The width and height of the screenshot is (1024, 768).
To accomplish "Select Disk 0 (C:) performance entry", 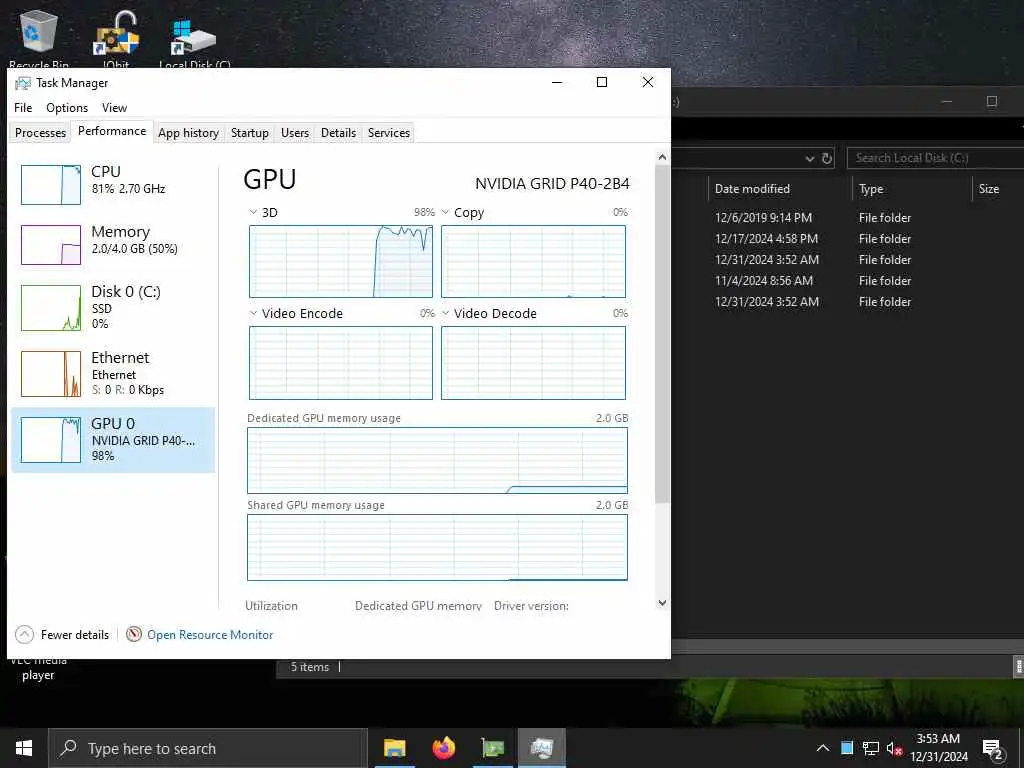I will pos(113,308).
